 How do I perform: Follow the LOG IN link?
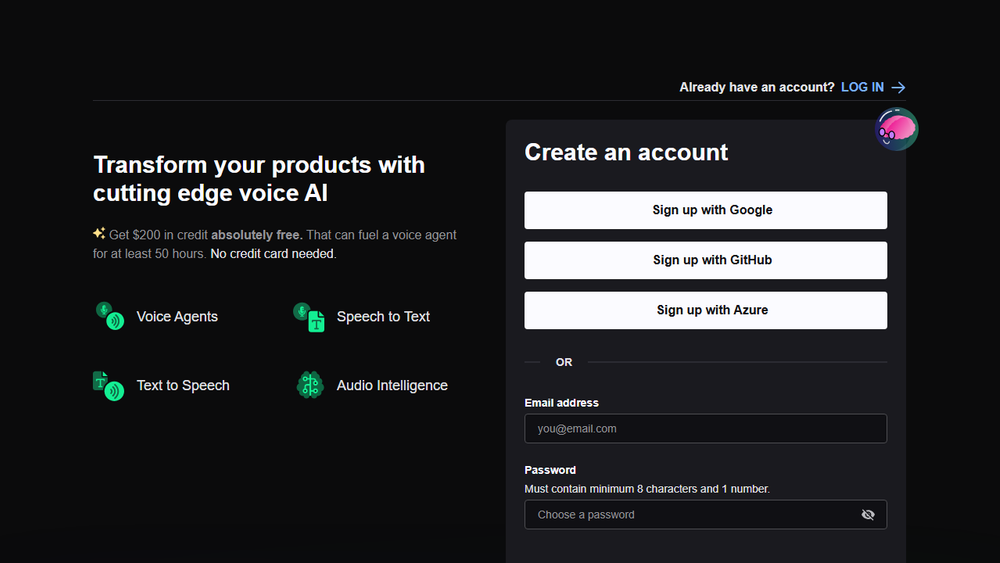(862, 88)
